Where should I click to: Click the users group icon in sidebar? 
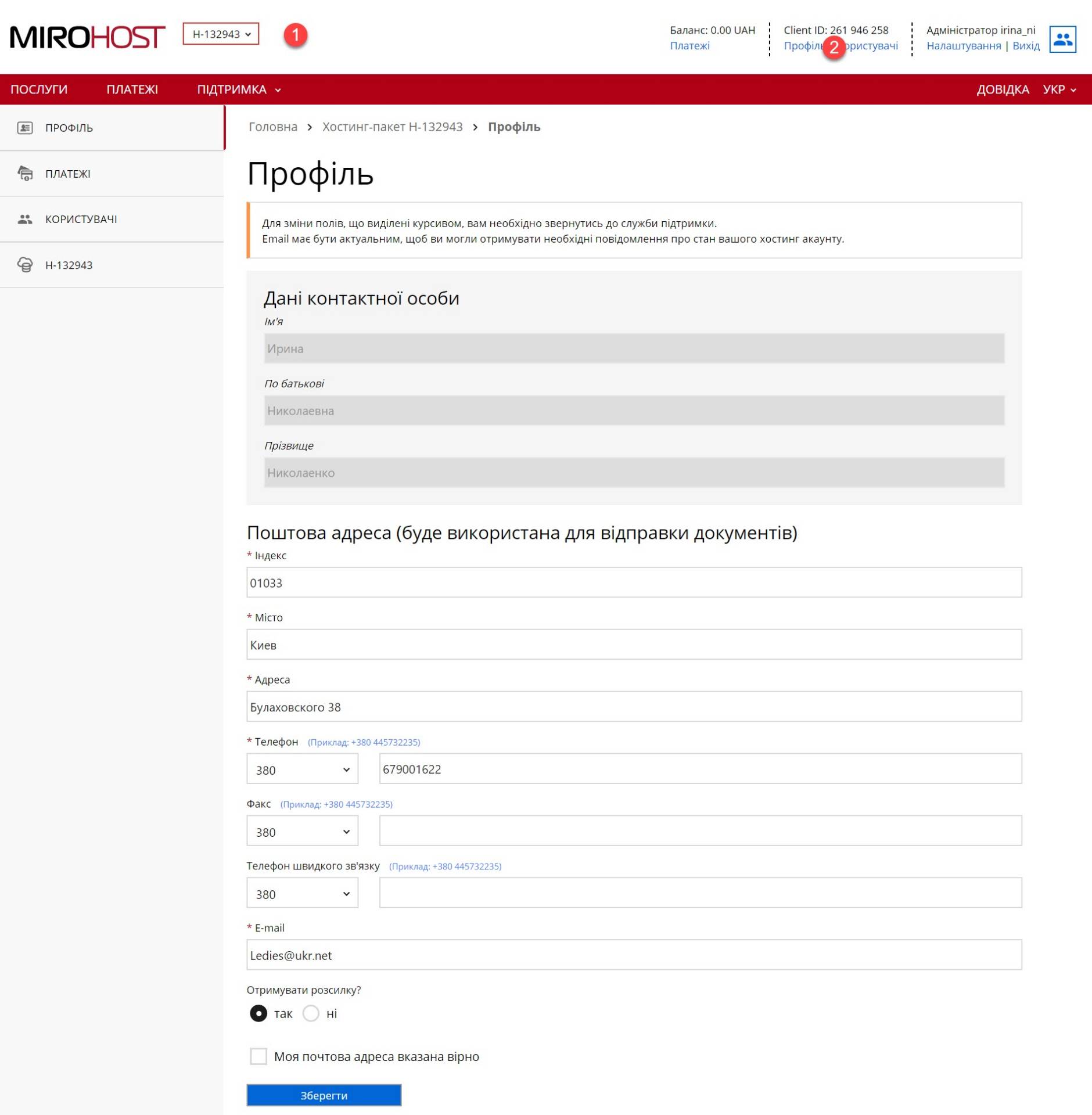coord(25,219)
